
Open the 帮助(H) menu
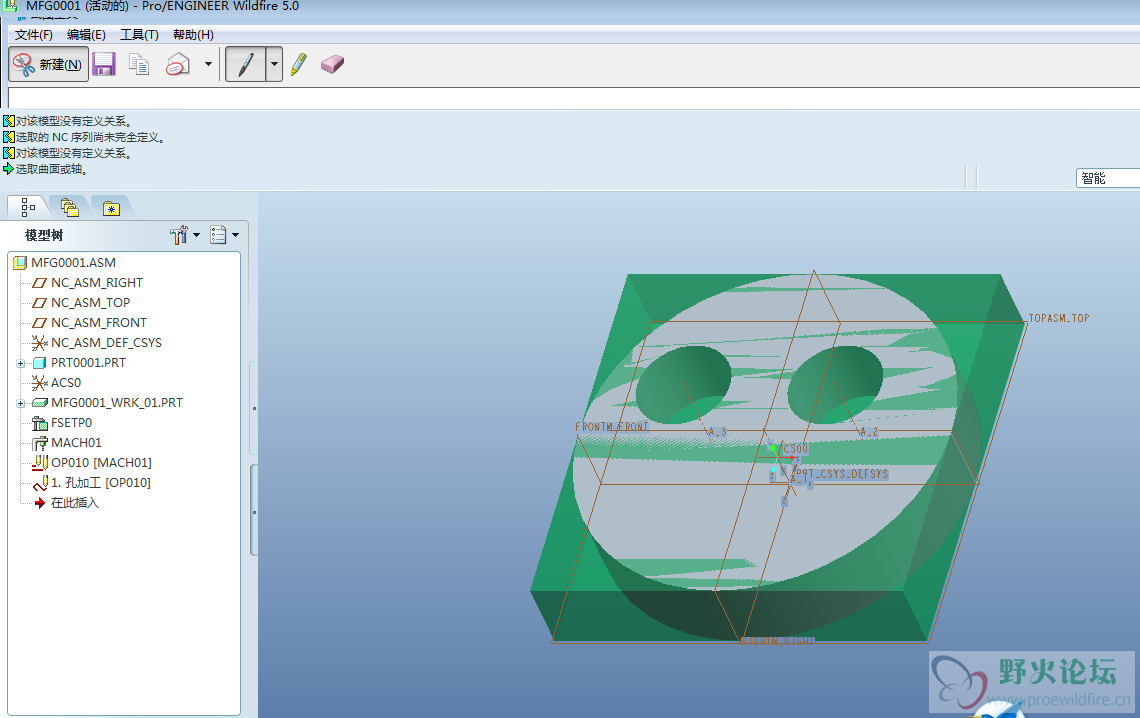[193, 35]
